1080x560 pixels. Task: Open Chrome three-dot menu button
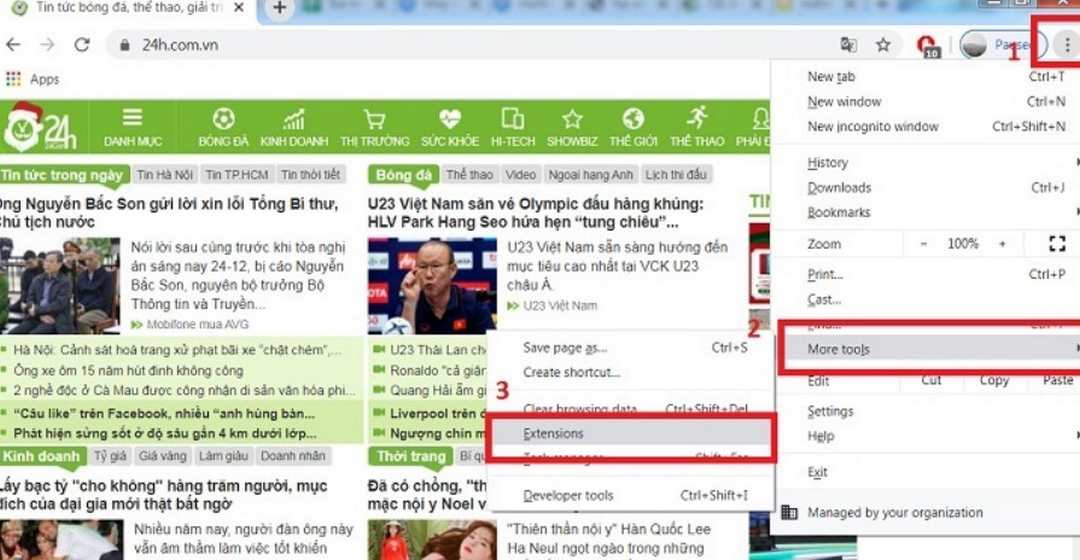click(x=1067, y=45)
